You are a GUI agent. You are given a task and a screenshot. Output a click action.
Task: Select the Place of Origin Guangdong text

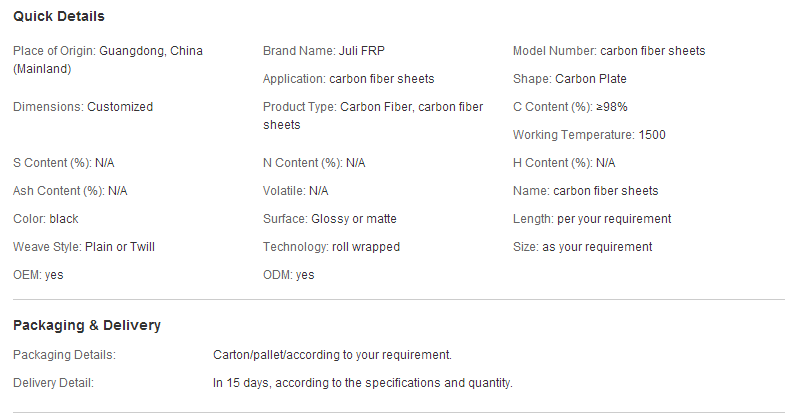[x=108, y=60]
